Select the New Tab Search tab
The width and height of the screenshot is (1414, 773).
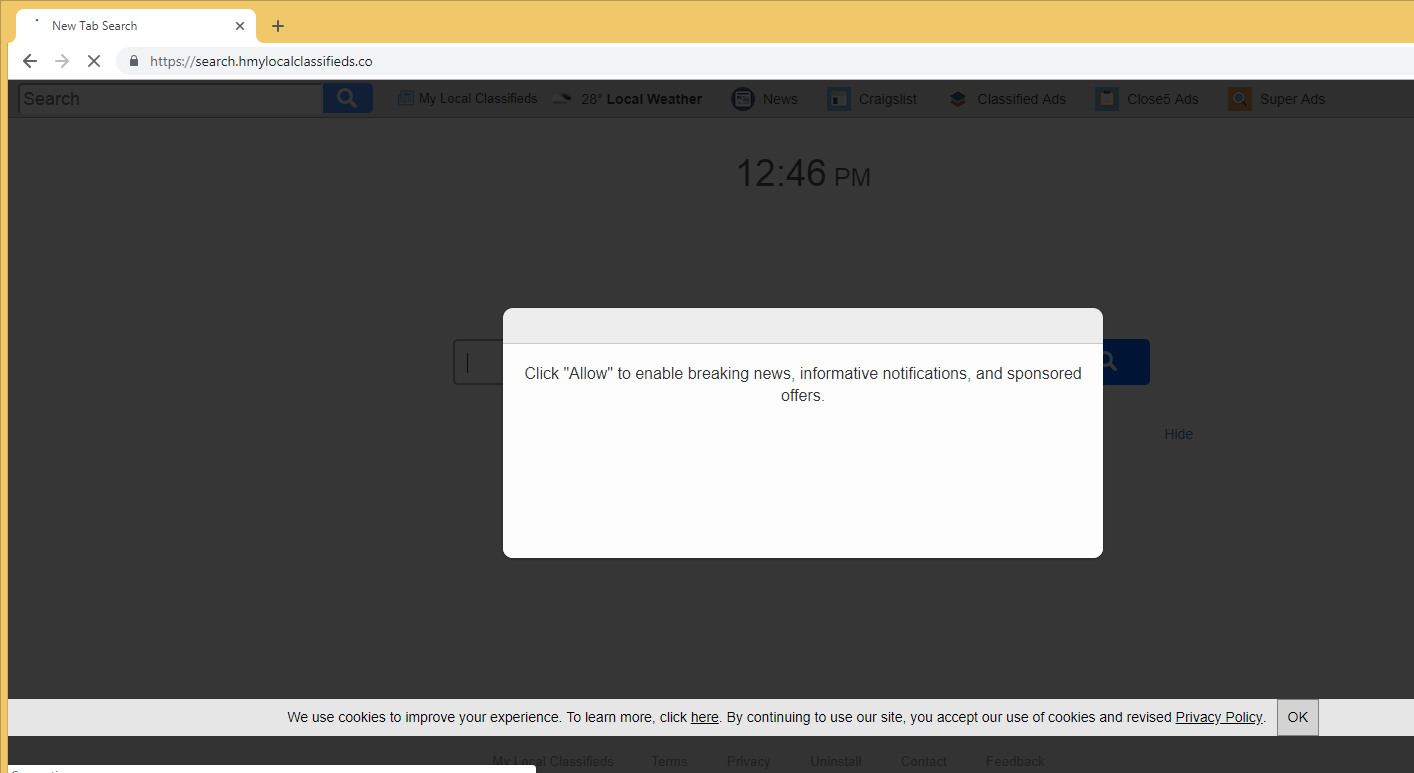pyautogui.click(x=136, y=26)
